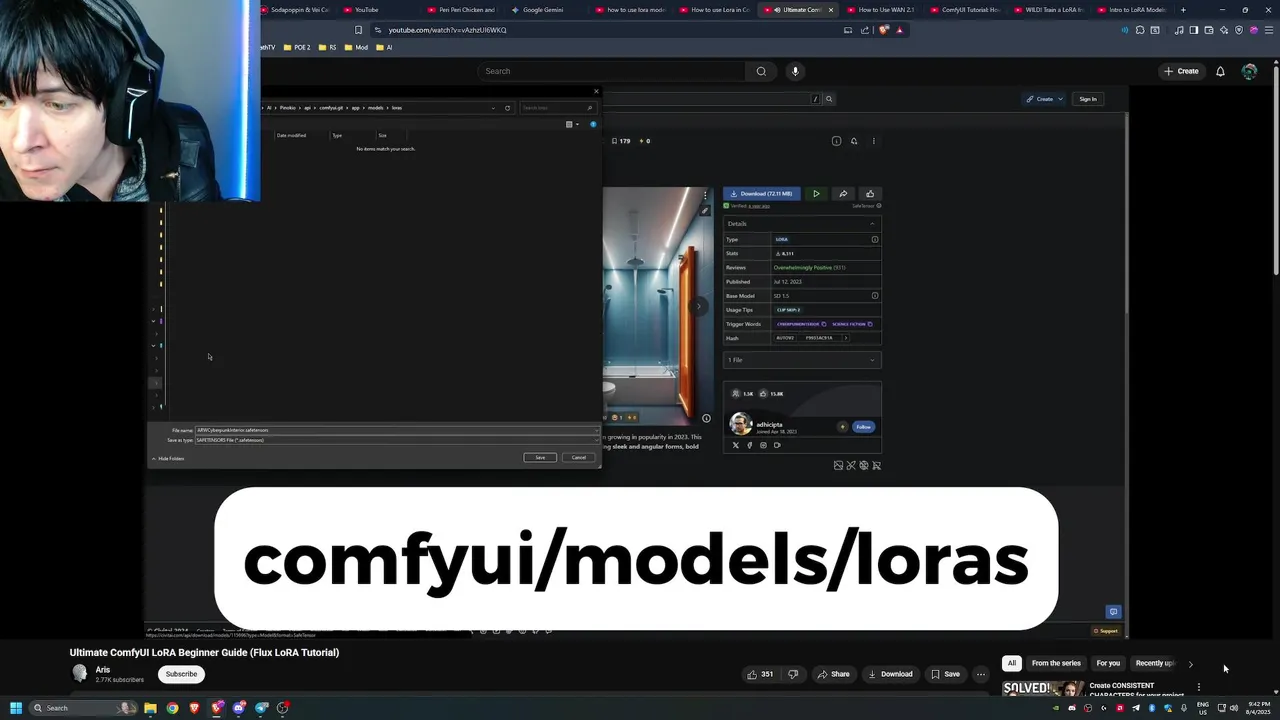The image size is (1280, 720).
Task: Expand the Hash row arrow
Action: tap(846, 338)
